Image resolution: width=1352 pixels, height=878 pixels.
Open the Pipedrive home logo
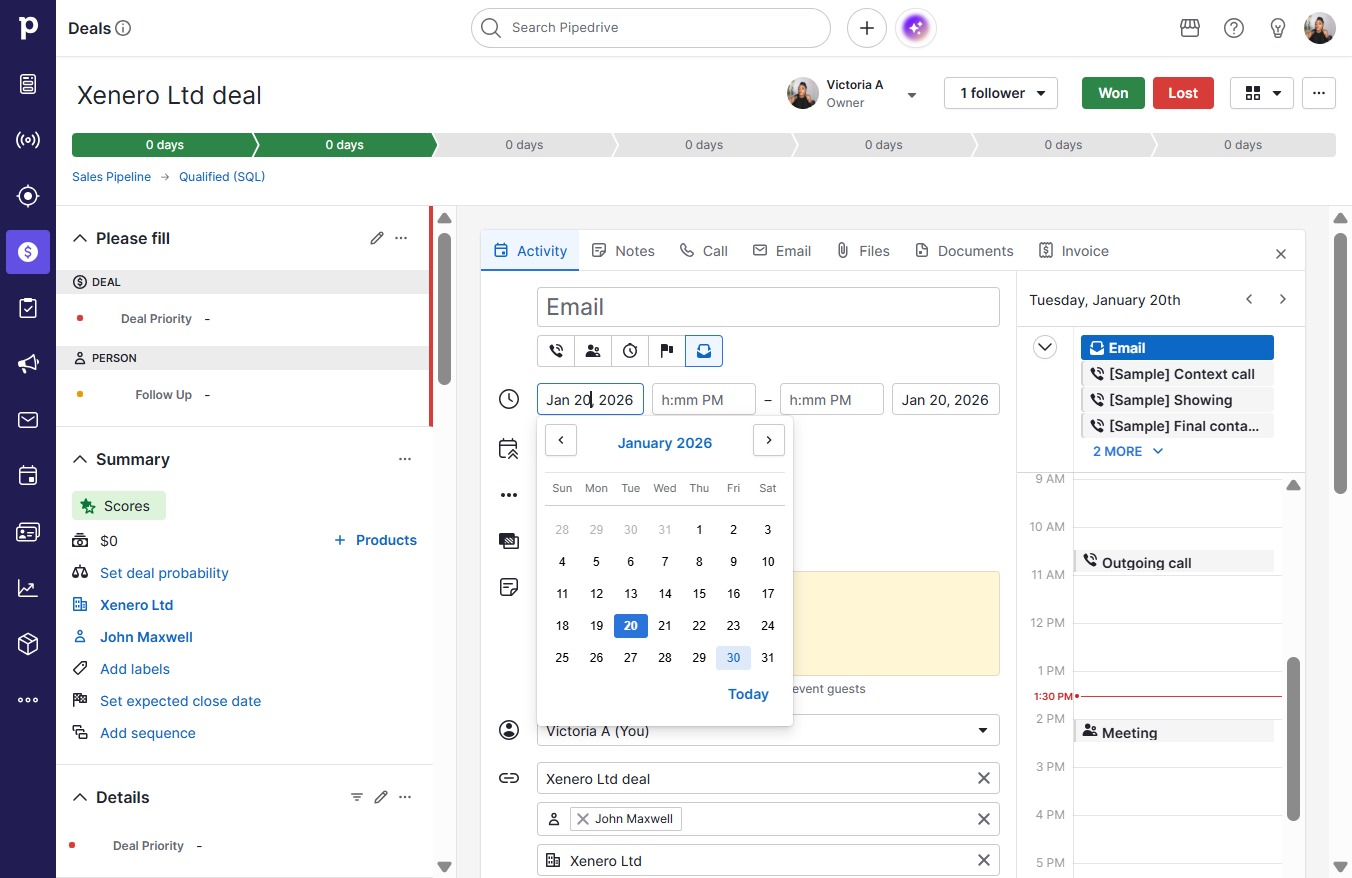28,28
